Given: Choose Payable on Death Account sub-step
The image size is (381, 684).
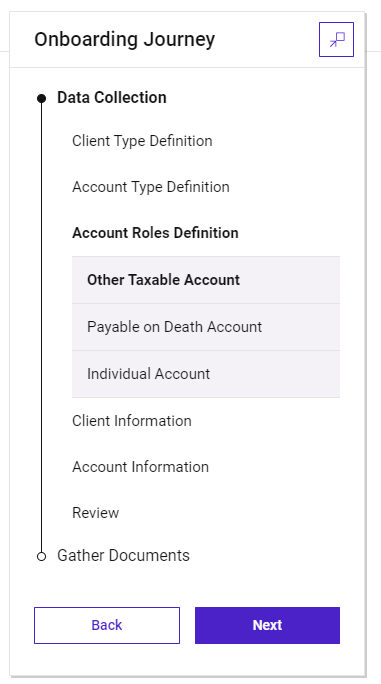Looking at the screenshot, I should [206, 327].
